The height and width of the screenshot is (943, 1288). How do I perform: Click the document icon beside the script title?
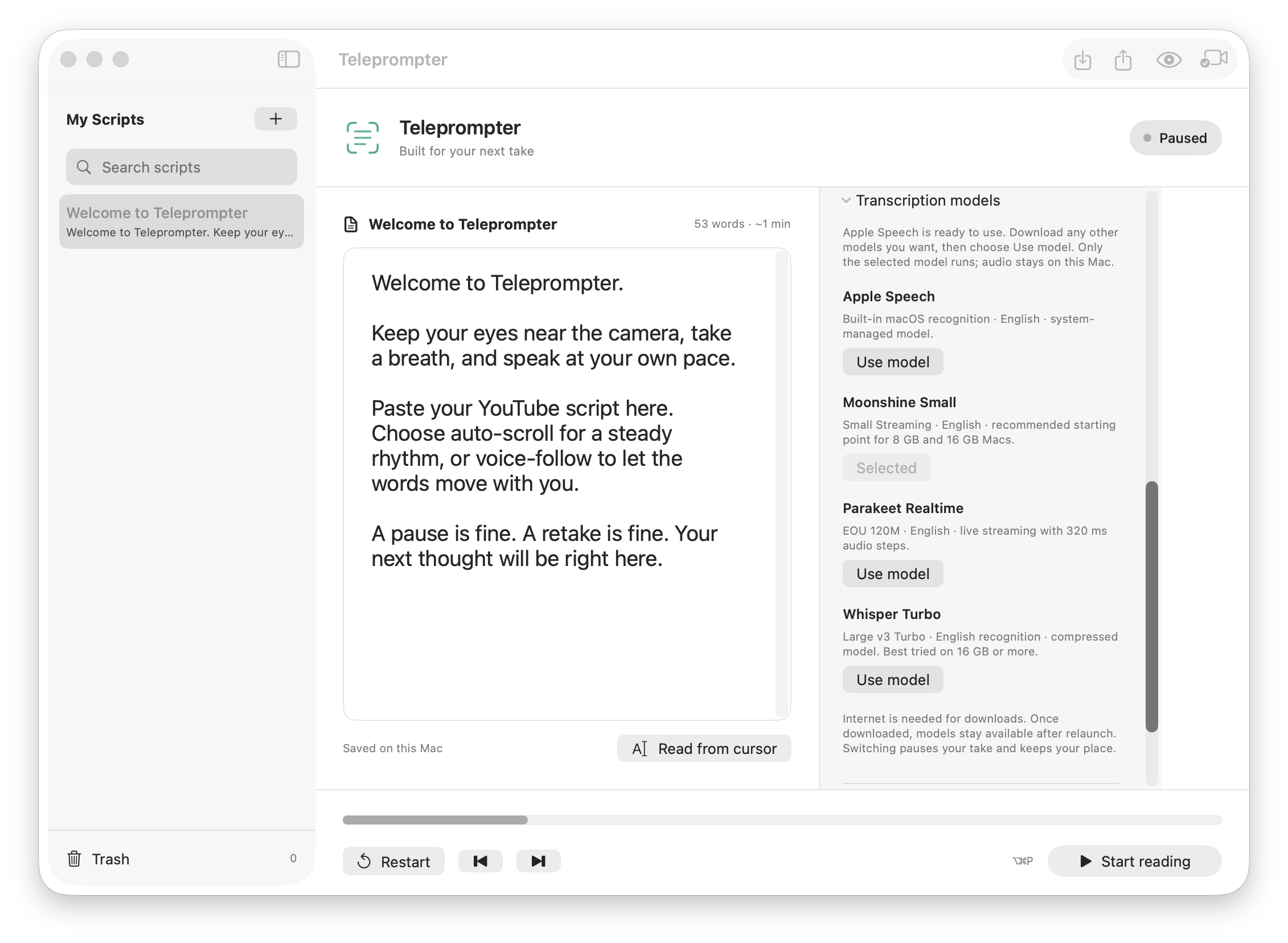coord(351,224)
